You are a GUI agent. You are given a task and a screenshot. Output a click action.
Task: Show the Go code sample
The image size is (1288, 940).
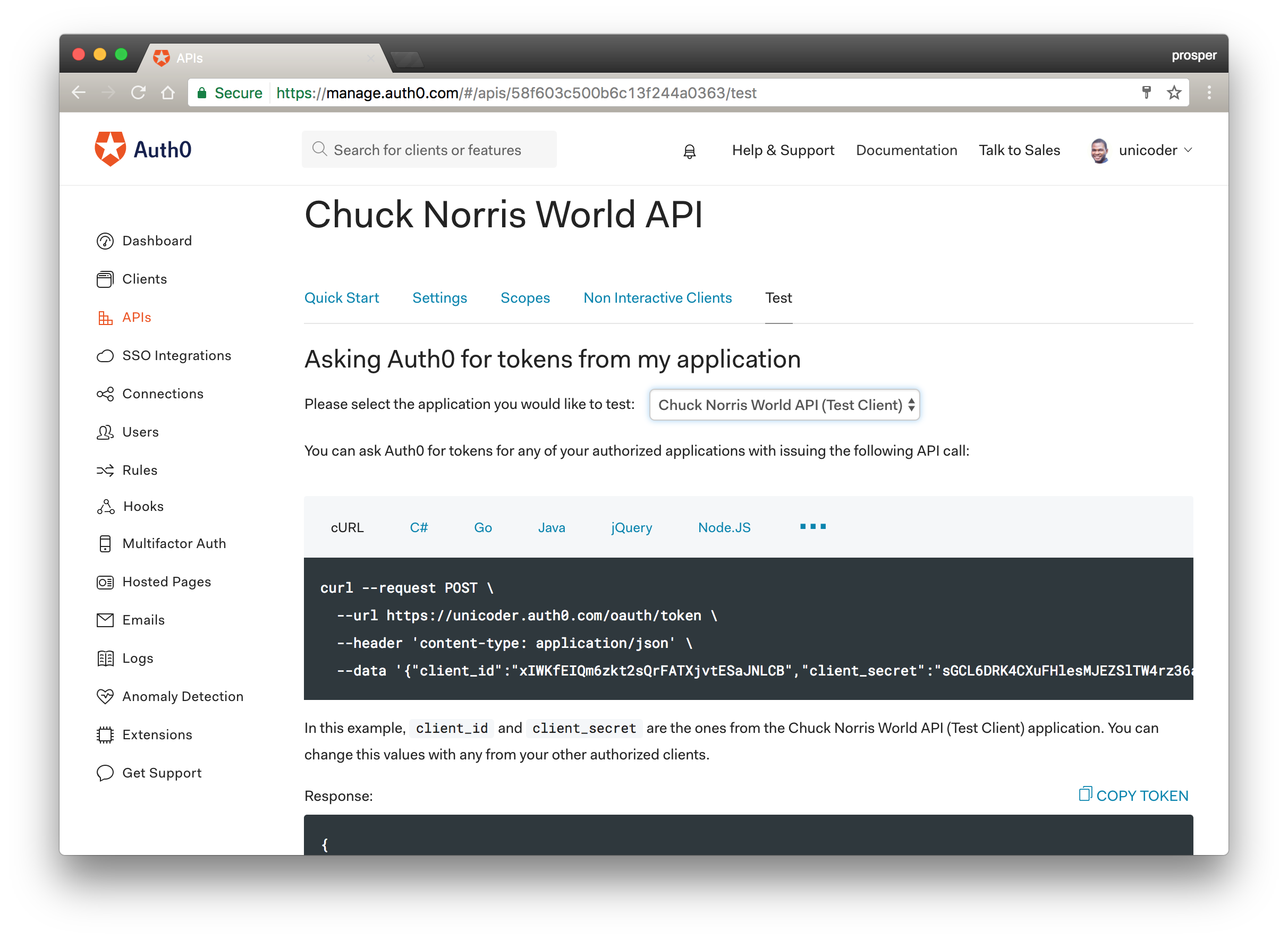point(482,527)
